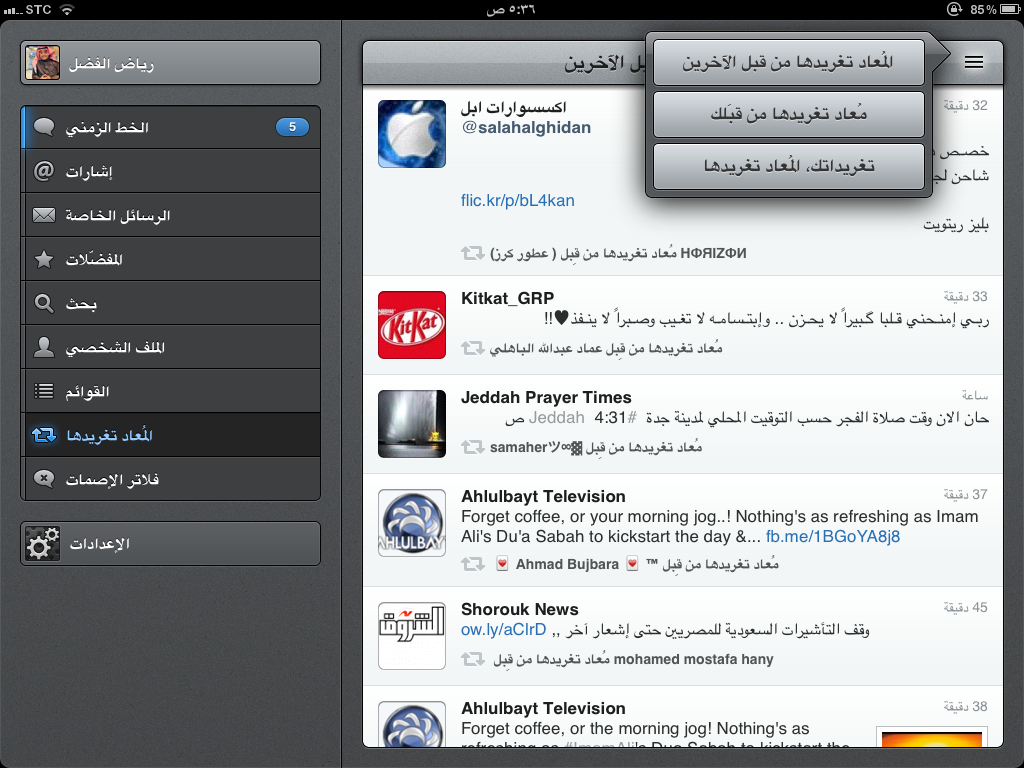Open mentions via the @ icon
The width and height of the screenshot is (1024, 768).
pyautogui.click(x=44, y=171)
